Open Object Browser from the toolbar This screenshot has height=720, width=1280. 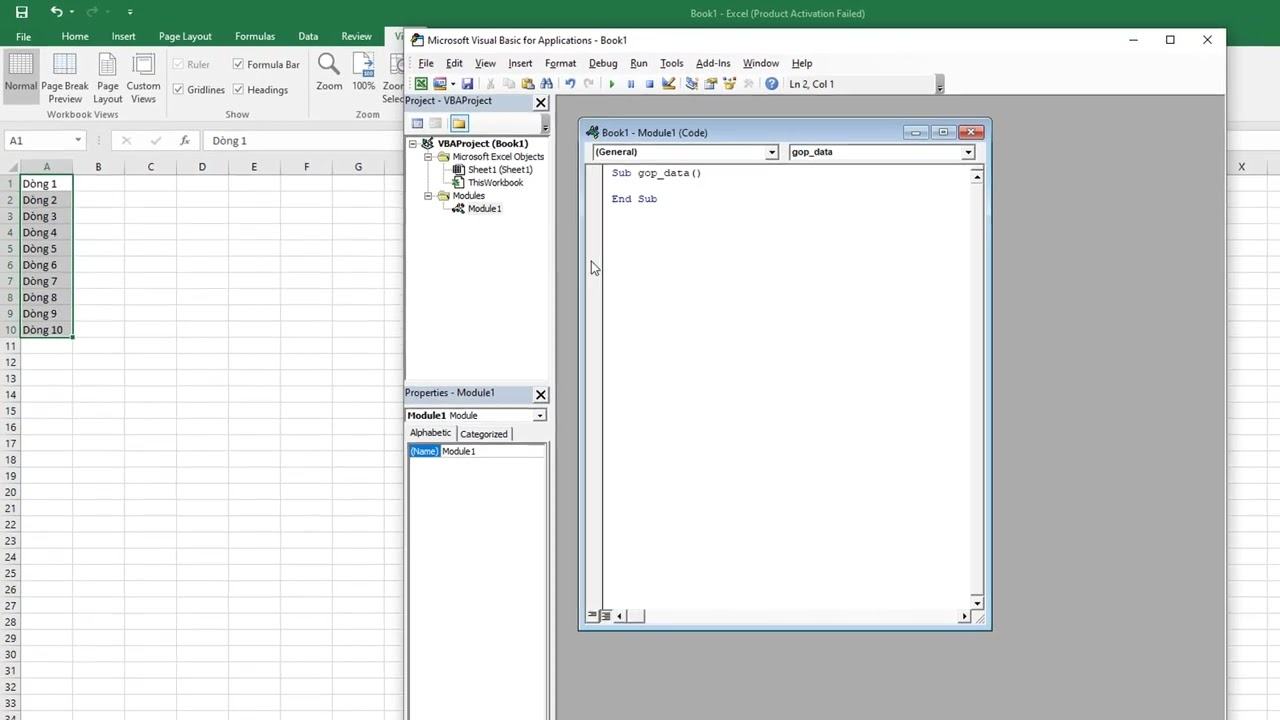(x=729, y=84)
